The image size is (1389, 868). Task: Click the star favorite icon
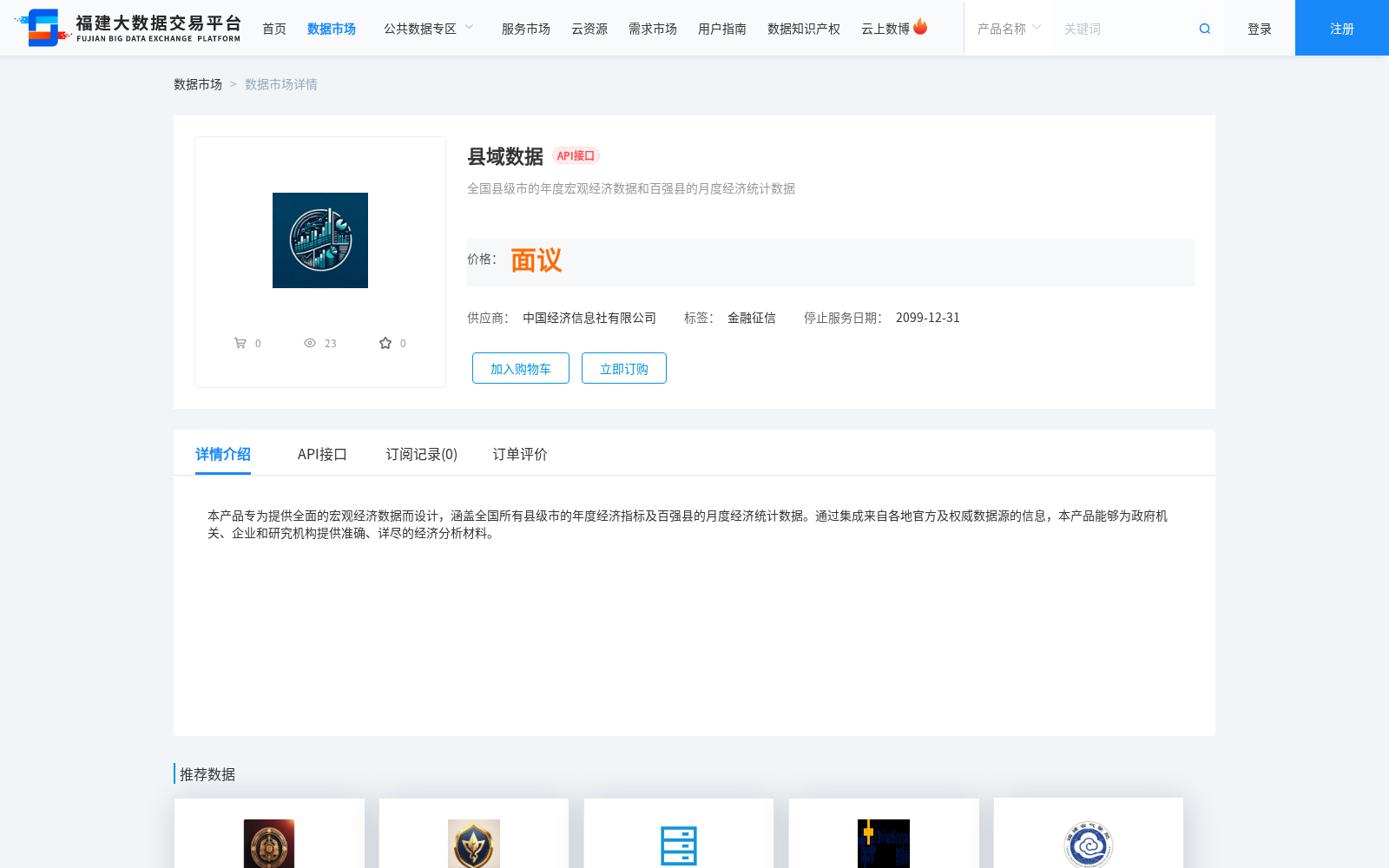[385, 343]
